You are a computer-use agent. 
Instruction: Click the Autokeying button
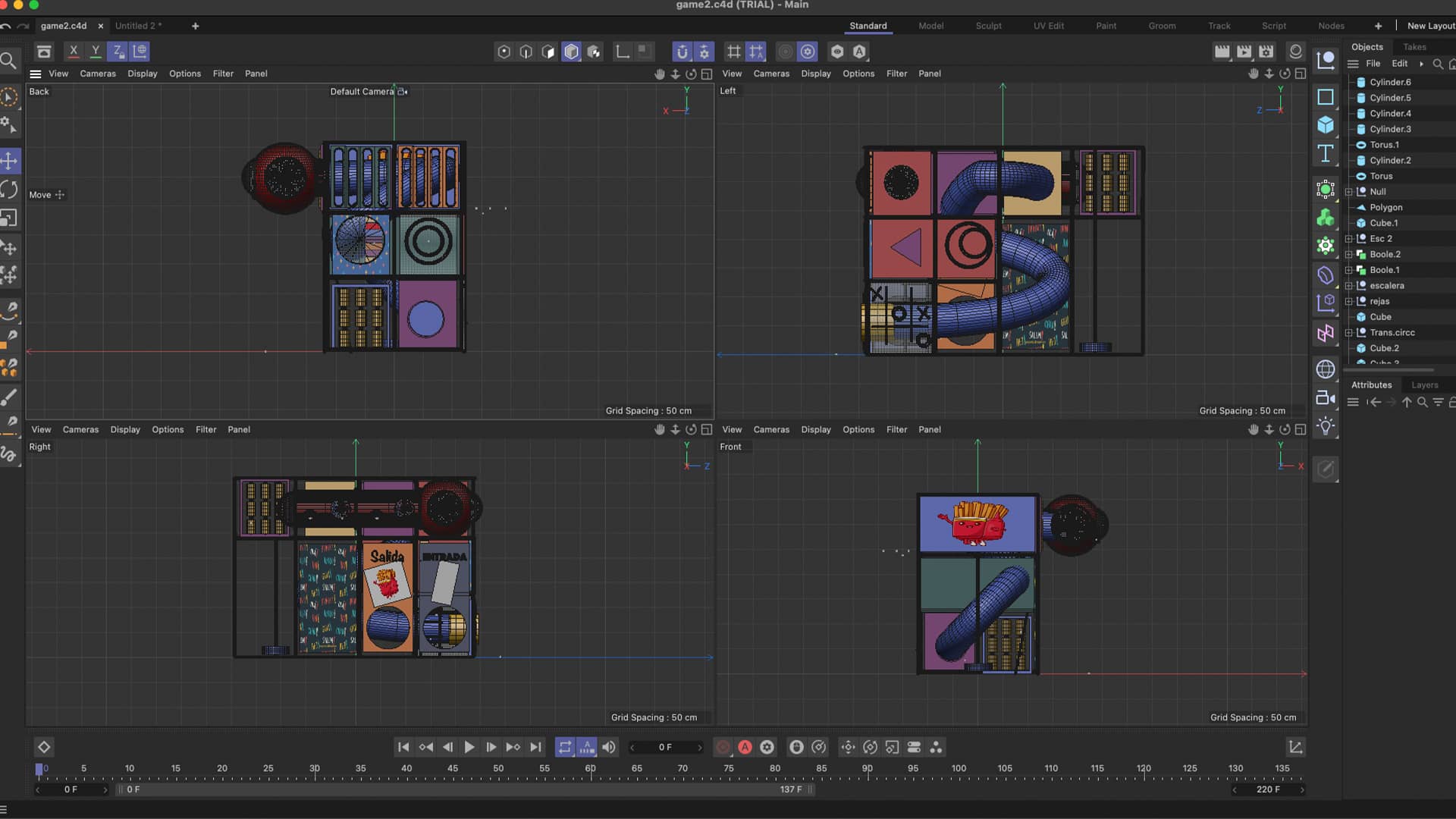coord(745,747)
